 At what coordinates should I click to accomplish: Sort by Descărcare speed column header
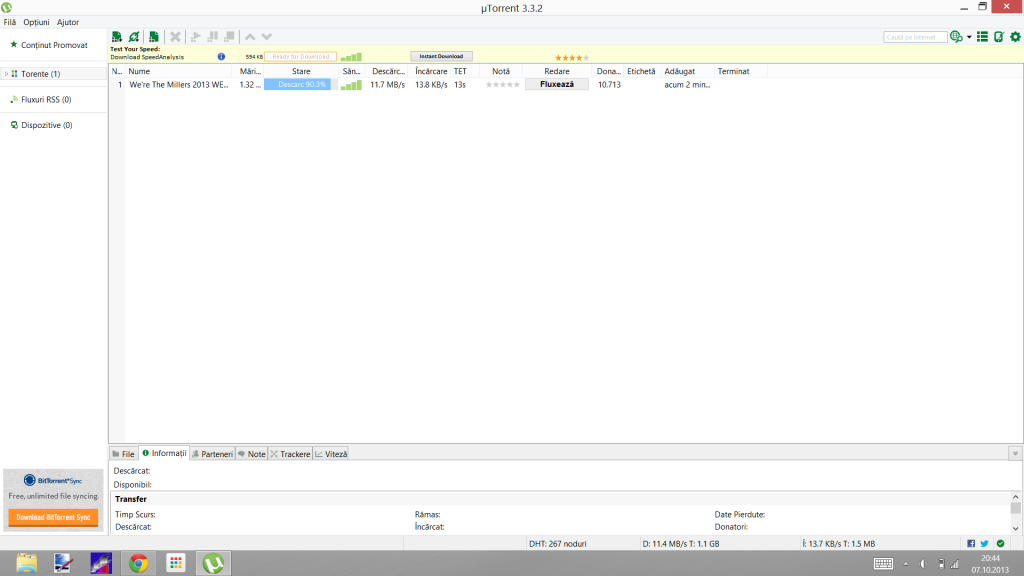click(388, 71)
